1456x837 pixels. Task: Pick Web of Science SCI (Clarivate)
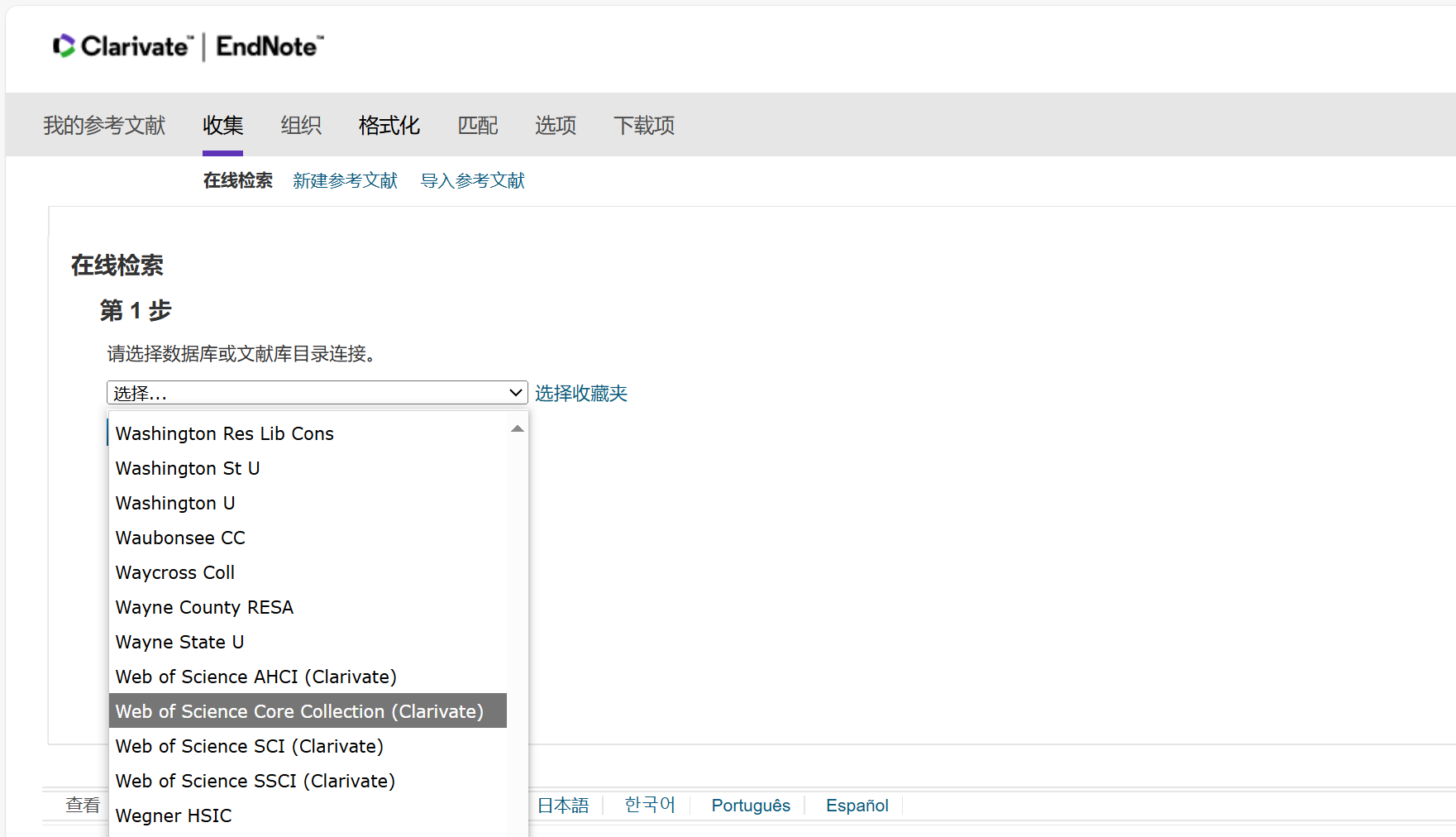coord(308,746)
